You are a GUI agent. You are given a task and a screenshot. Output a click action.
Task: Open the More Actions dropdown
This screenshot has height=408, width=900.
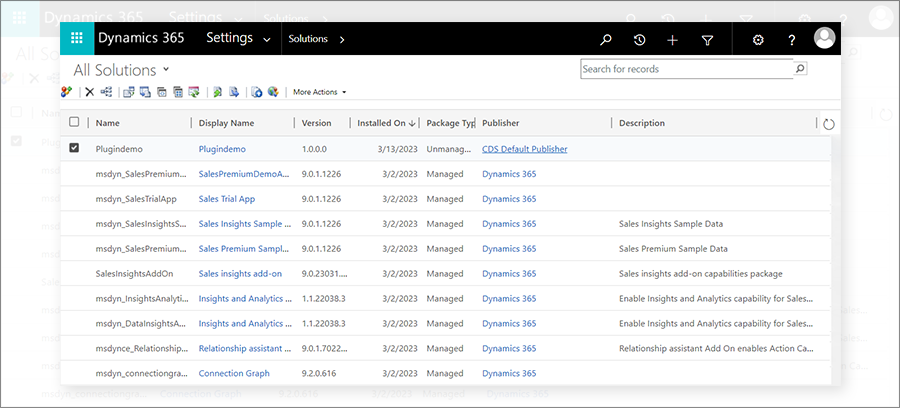click(320, 92)
